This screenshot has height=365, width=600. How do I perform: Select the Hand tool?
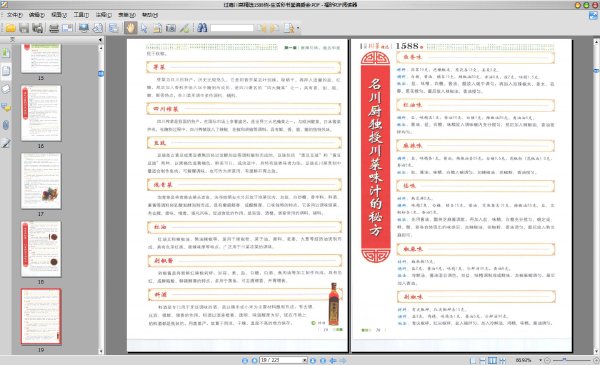(x=130, y=28)
